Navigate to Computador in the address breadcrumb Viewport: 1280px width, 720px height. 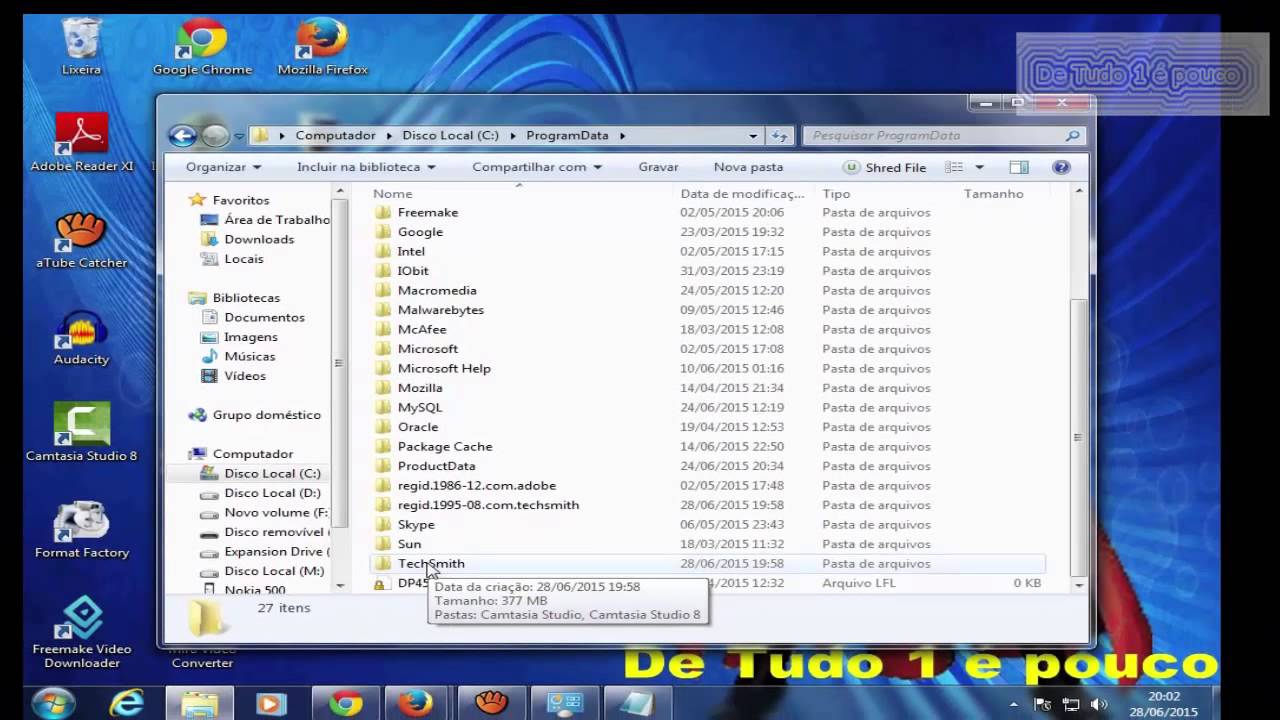(x=336, y=135)
